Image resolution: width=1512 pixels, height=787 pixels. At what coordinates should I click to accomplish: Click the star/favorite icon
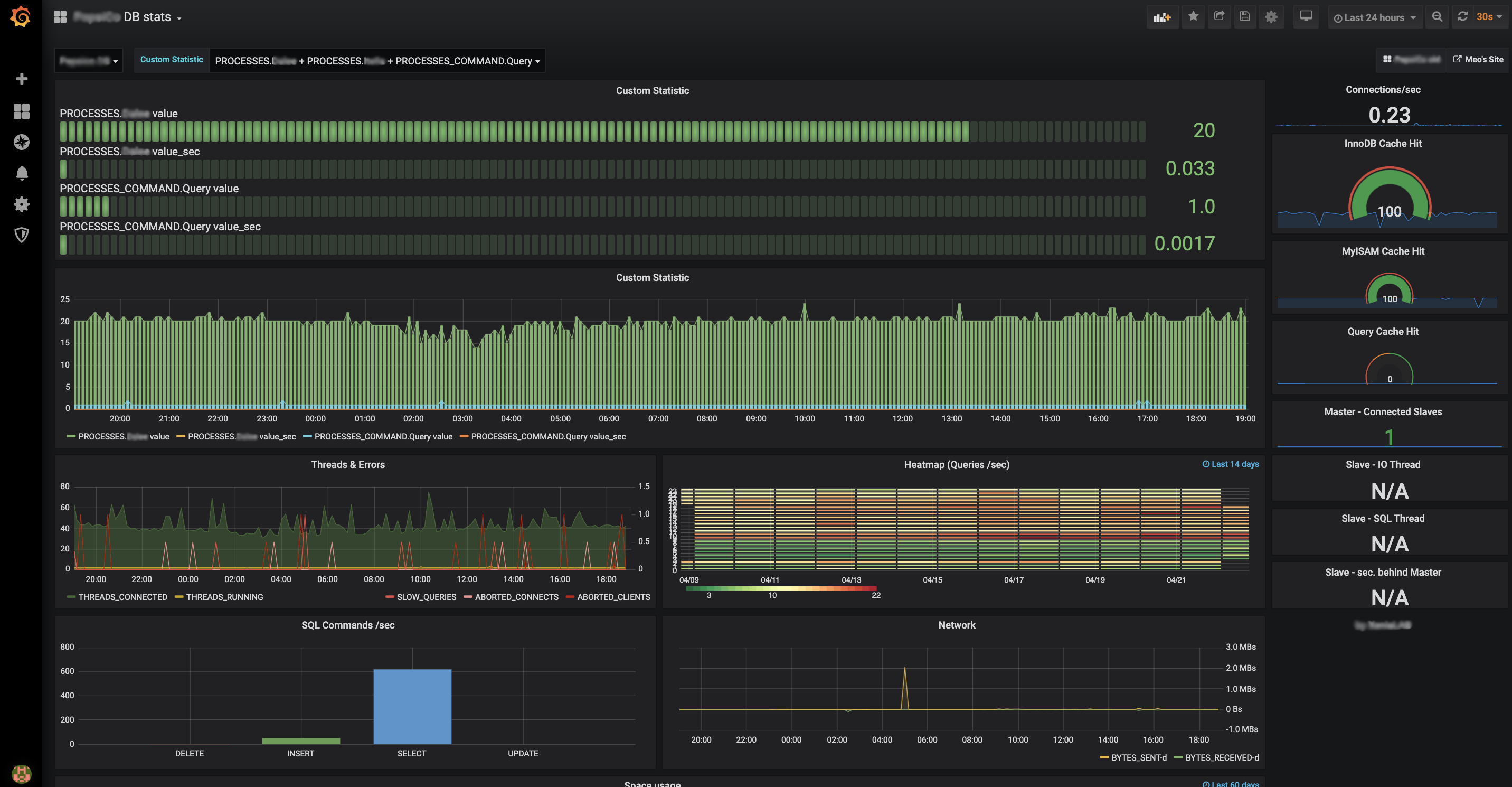(x=1193, y=16)
